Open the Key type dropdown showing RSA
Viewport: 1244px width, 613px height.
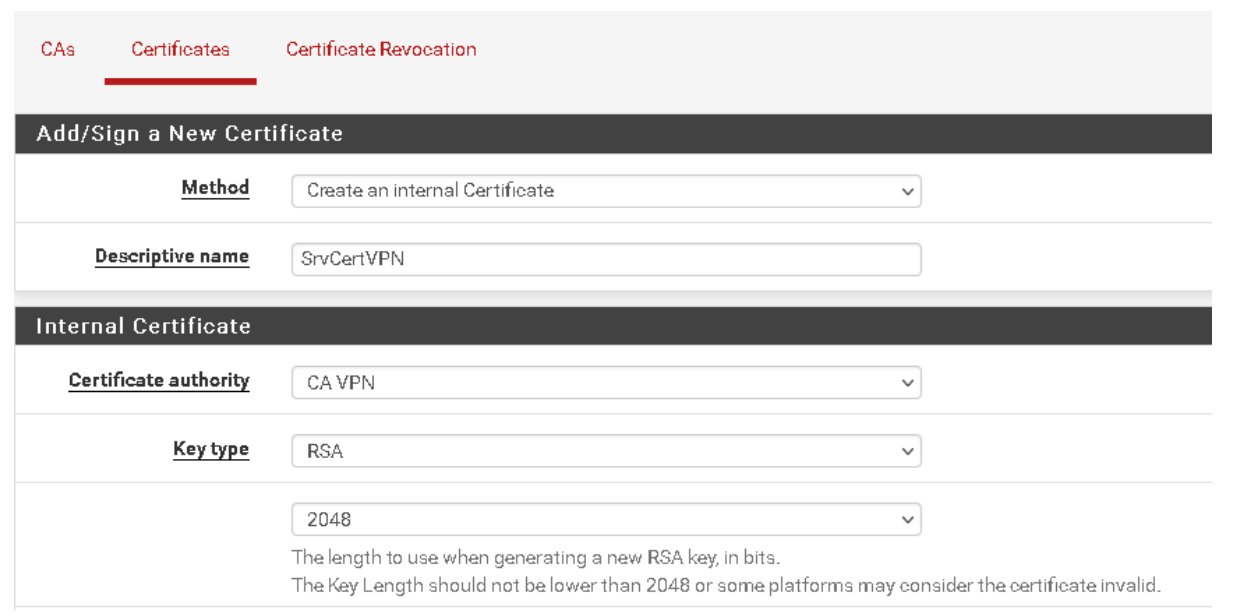pyautogui.click(x=605, y=451)
